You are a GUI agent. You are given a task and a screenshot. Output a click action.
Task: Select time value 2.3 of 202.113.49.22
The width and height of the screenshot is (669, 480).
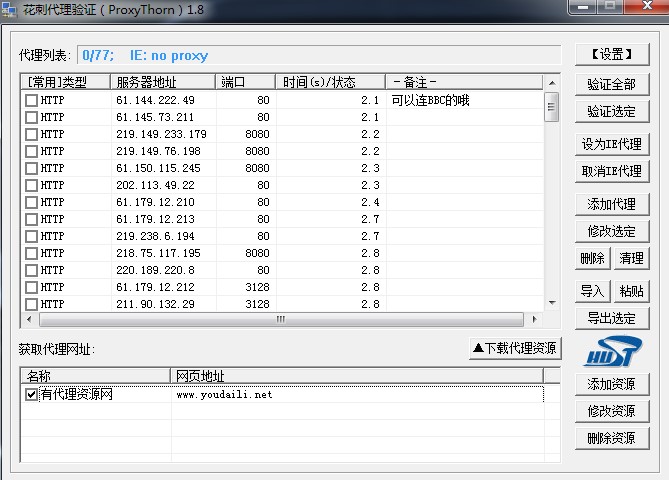click(x=370, y=185)
